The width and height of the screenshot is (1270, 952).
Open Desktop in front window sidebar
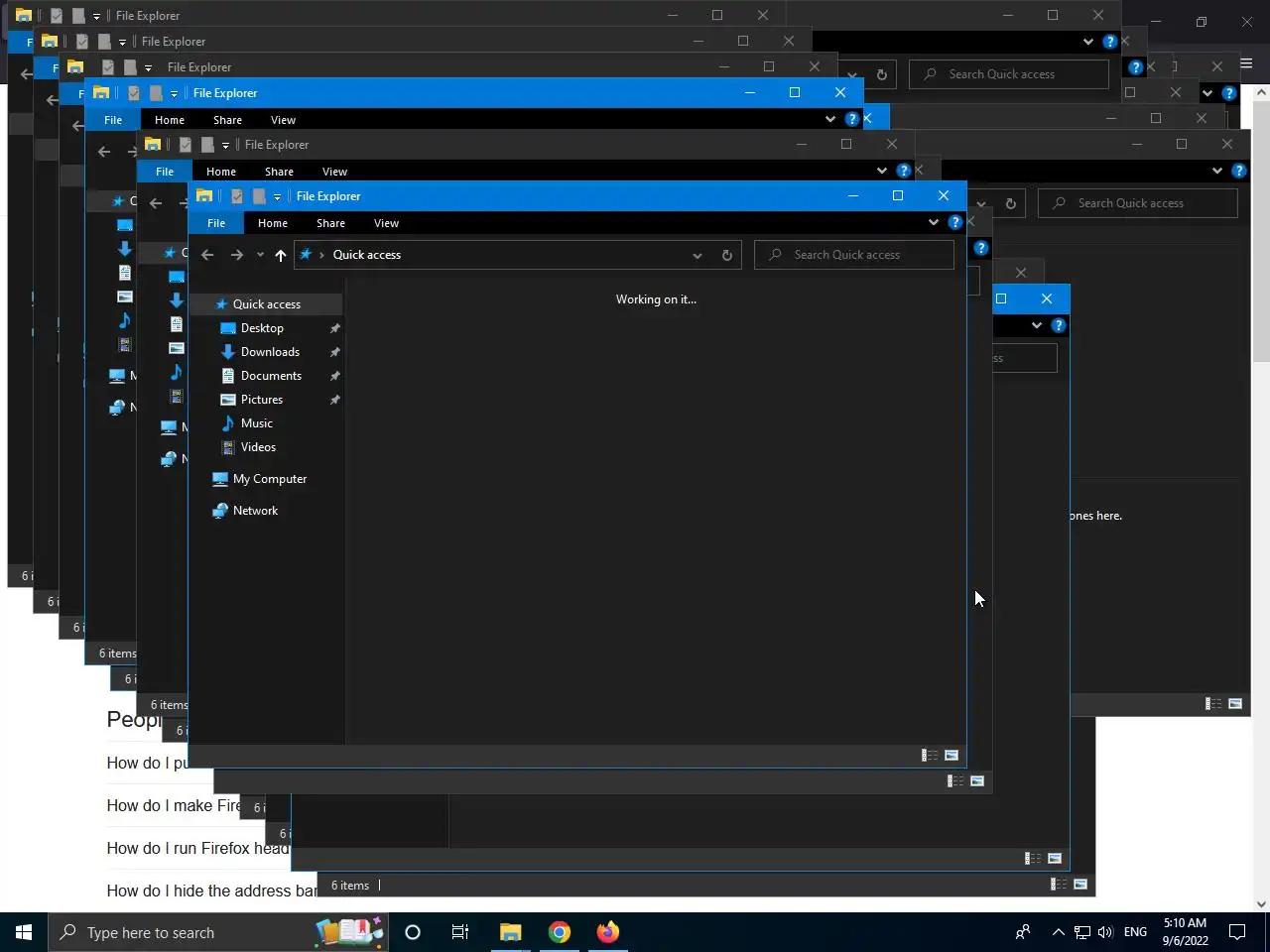[x=262, y=328]
